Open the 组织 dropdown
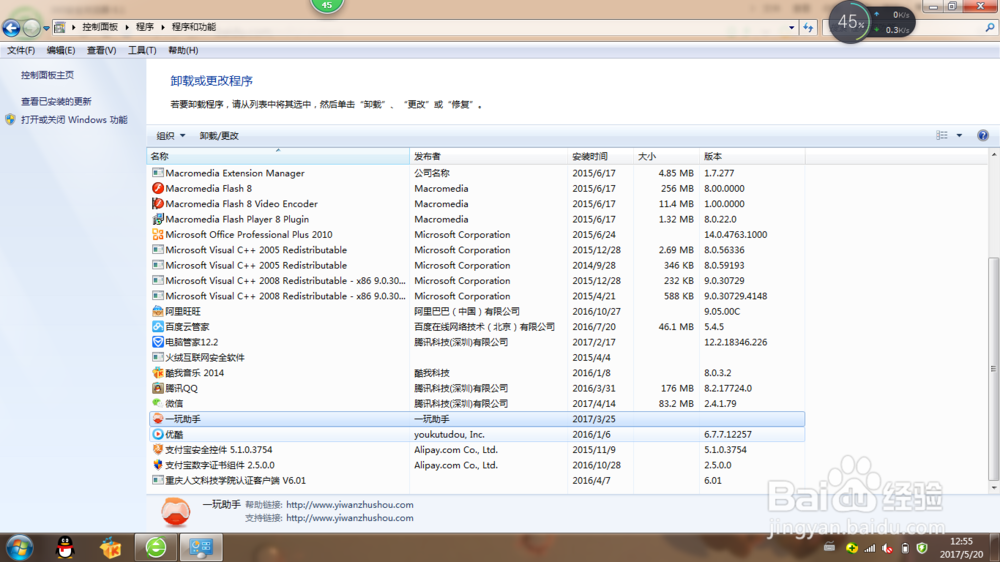1000x562 pixels. [170, 136]
